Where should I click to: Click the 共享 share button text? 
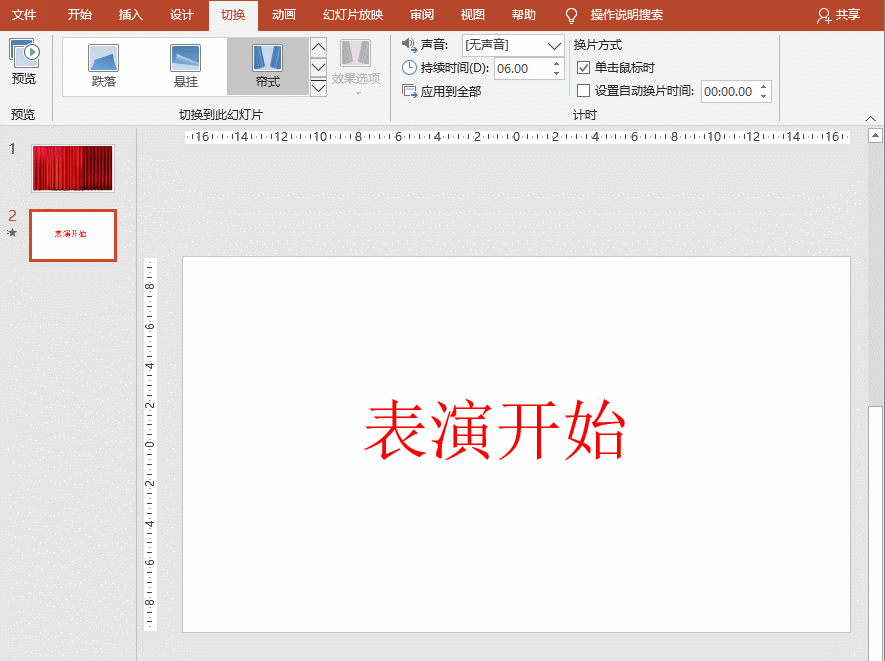848,15
